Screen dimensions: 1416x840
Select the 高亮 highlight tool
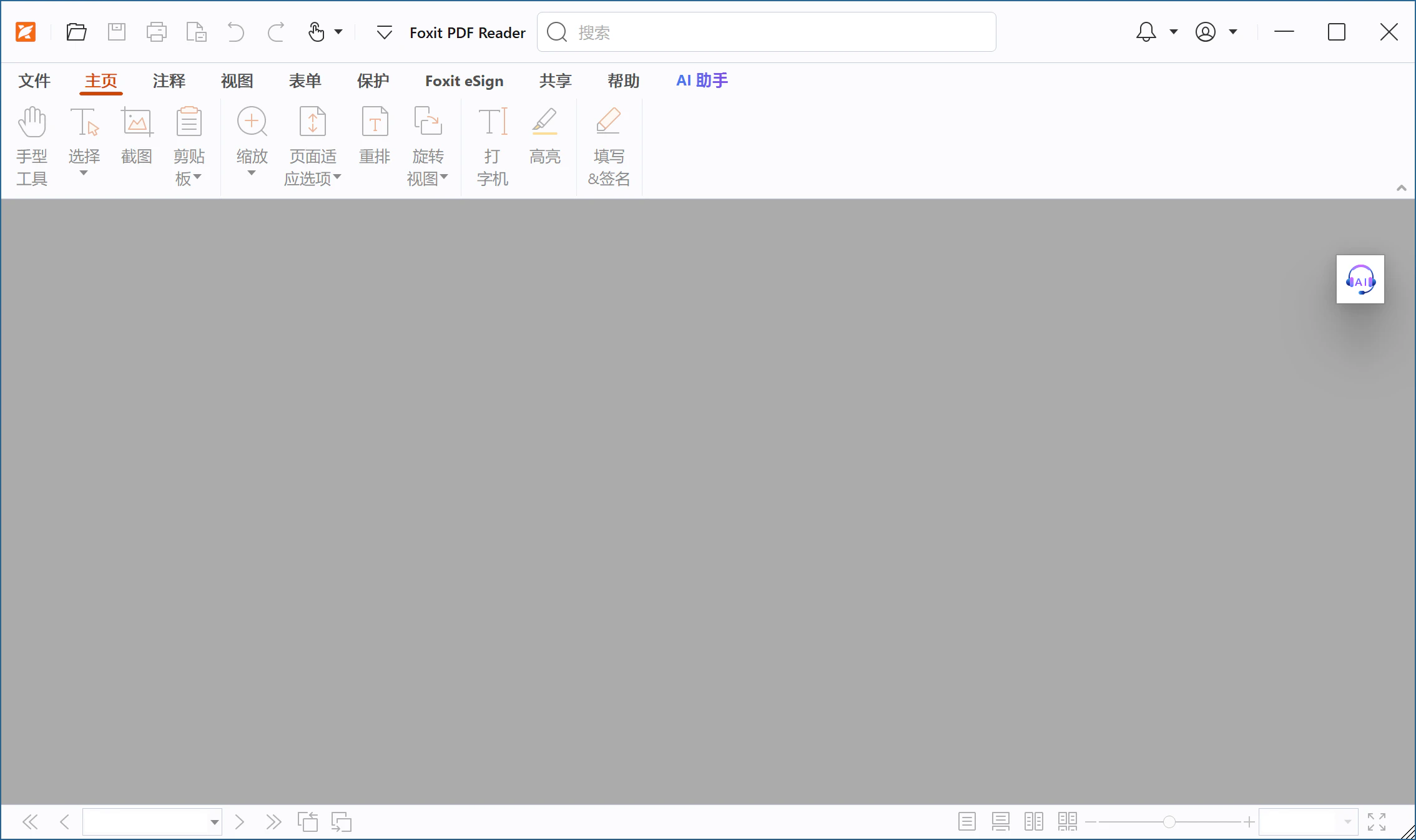(x=545, y=135)
